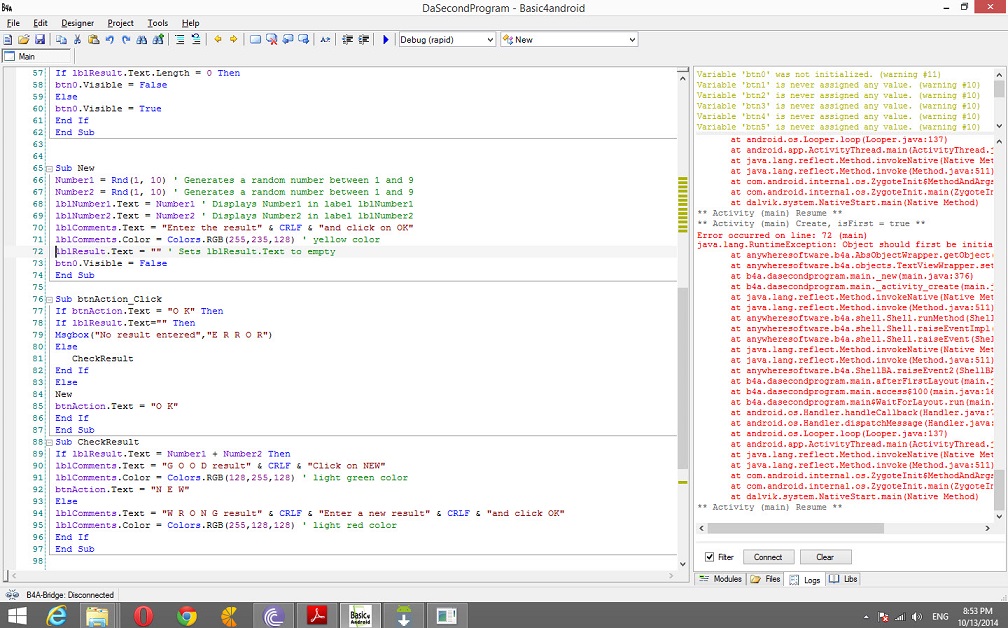1008x628 pixels.
Task: Click the Cut scissors icon
Action: 77,40
